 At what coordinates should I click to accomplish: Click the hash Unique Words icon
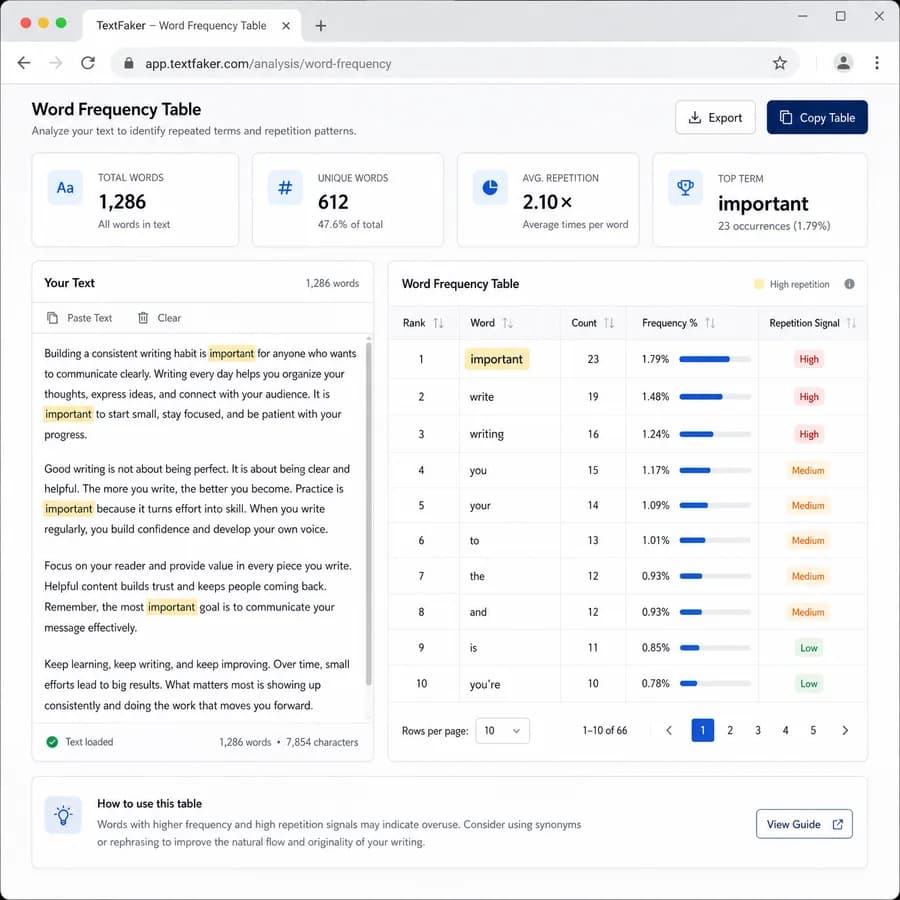[x=285, y=188]
